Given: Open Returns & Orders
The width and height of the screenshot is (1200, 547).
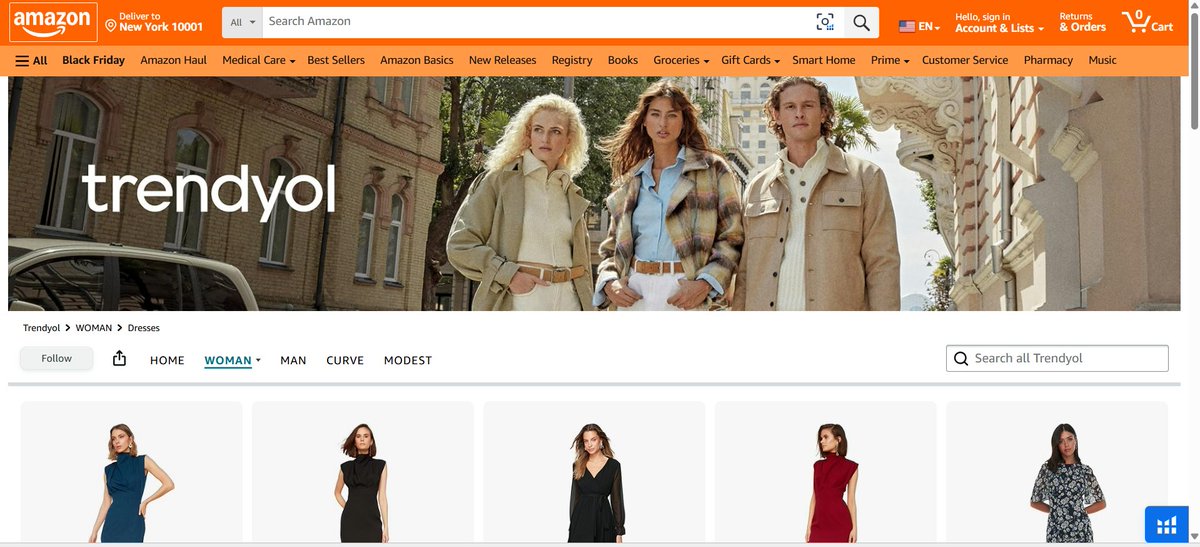Looking at the screenshot, I should [x=1082, y=22].
